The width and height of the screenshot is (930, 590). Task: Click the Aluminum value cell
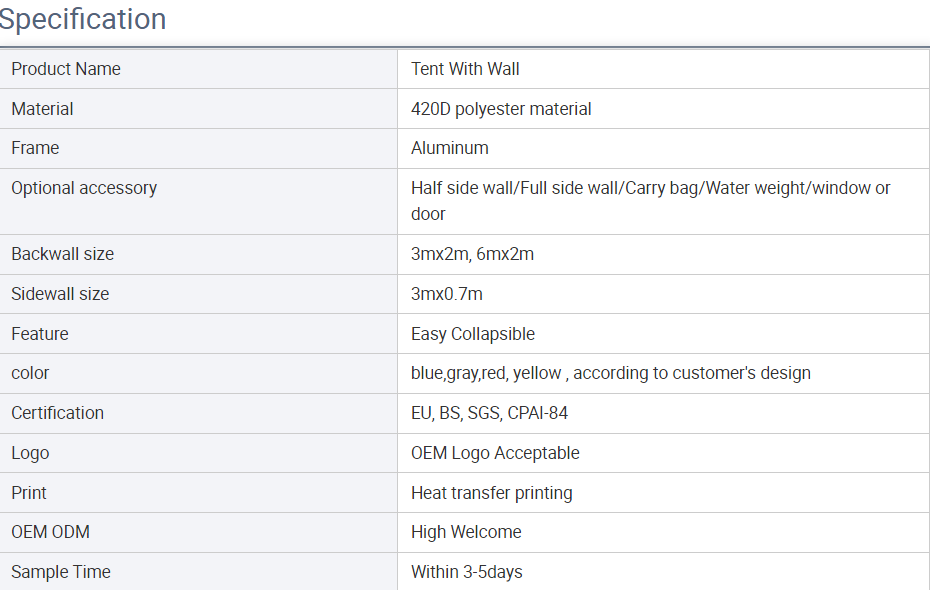tap(663, 148)
